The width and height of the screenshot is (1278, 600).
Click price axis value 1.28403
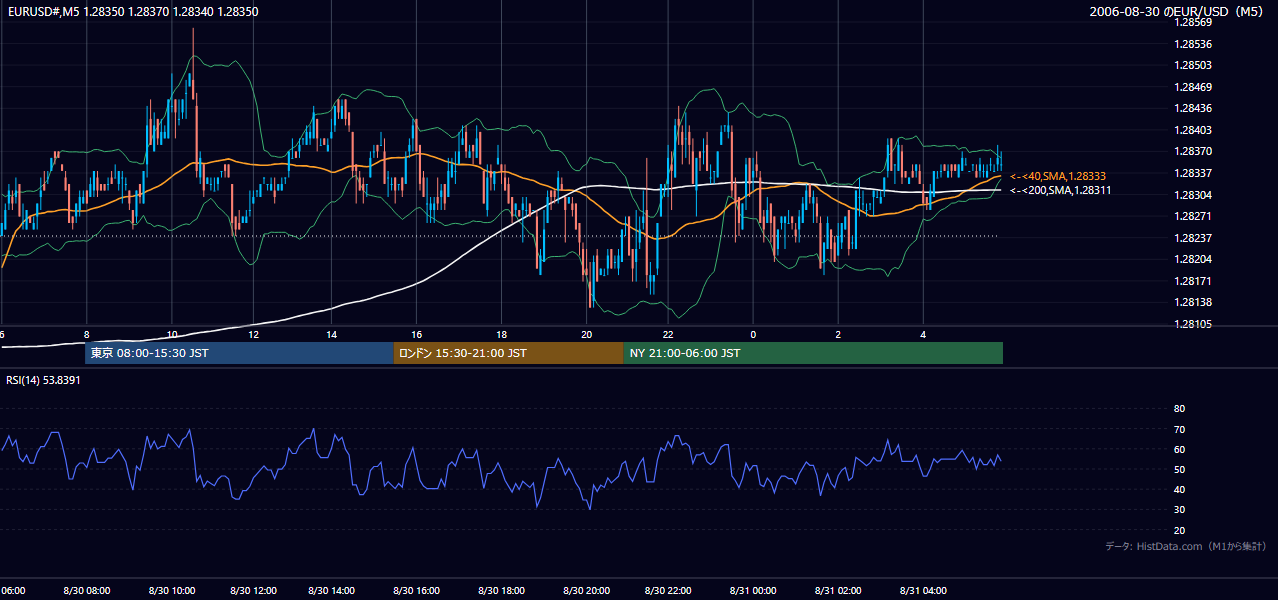tap(1193, 130)
